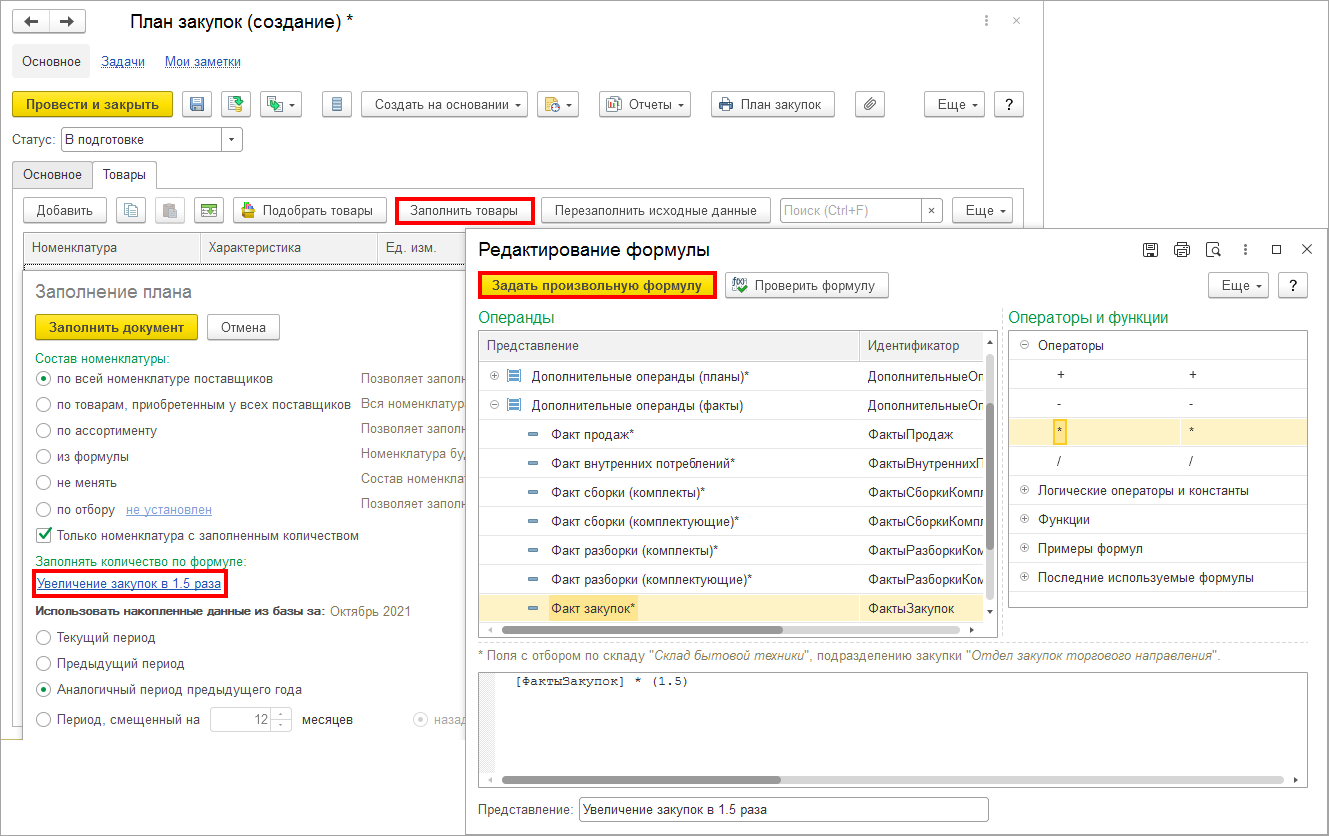Toggle Только номенклатура с заполненным количеством checkbox
1329x836 pixels.
click(44, 535)
